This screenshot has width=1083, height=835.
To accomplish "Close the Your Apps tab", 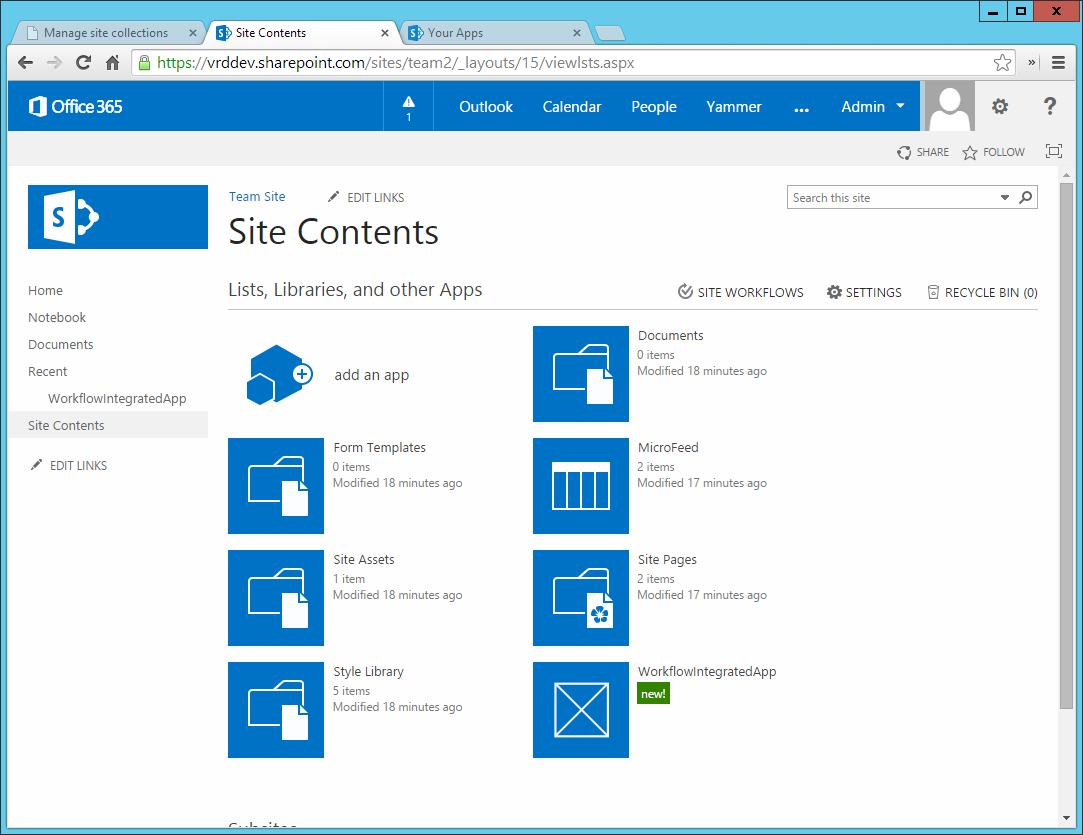I will click(577, 32).
